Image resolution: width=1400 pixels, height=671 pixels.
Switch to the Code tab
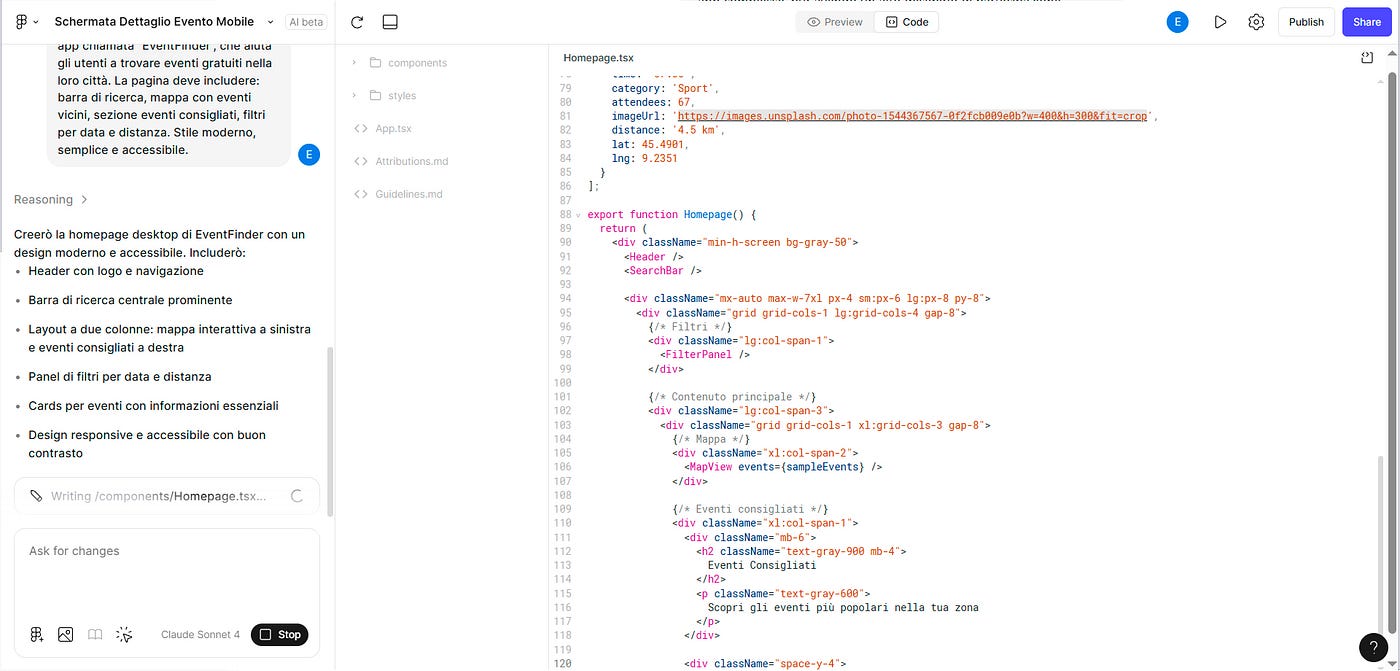tap(907, 22)
